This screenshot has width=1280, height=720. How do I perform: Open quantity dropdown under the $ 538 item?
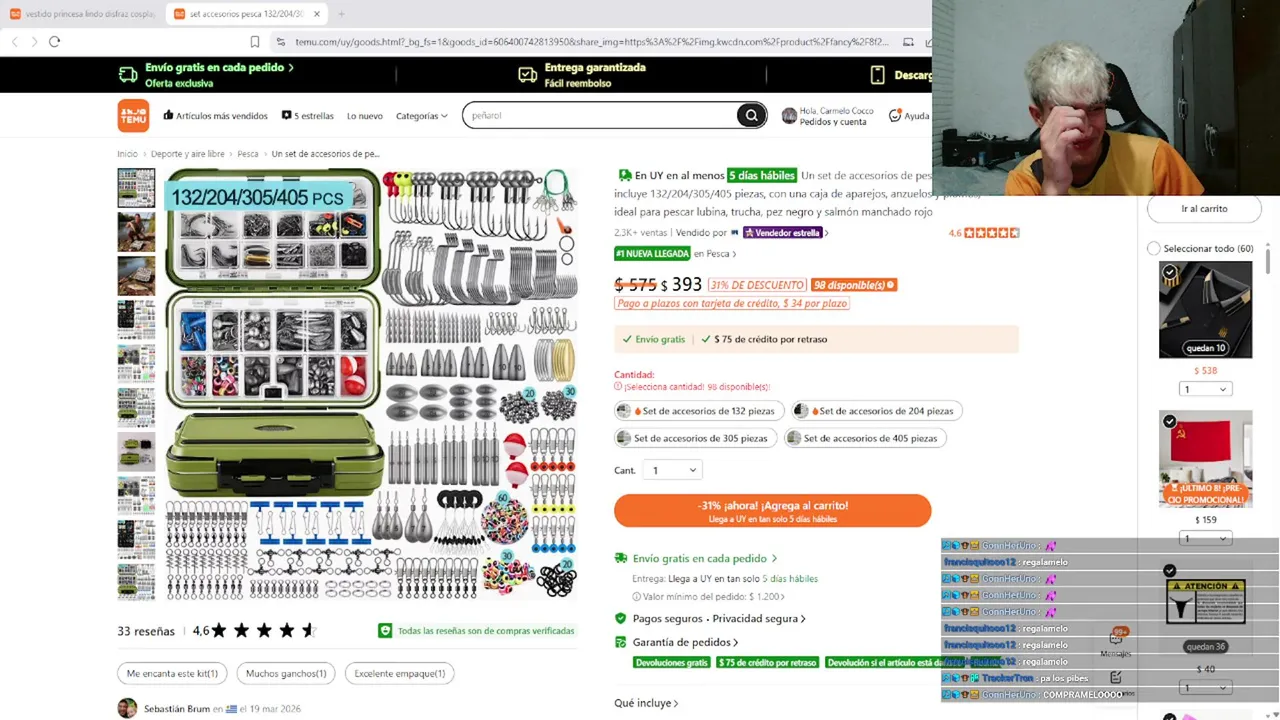click(x=1205, y=389)
